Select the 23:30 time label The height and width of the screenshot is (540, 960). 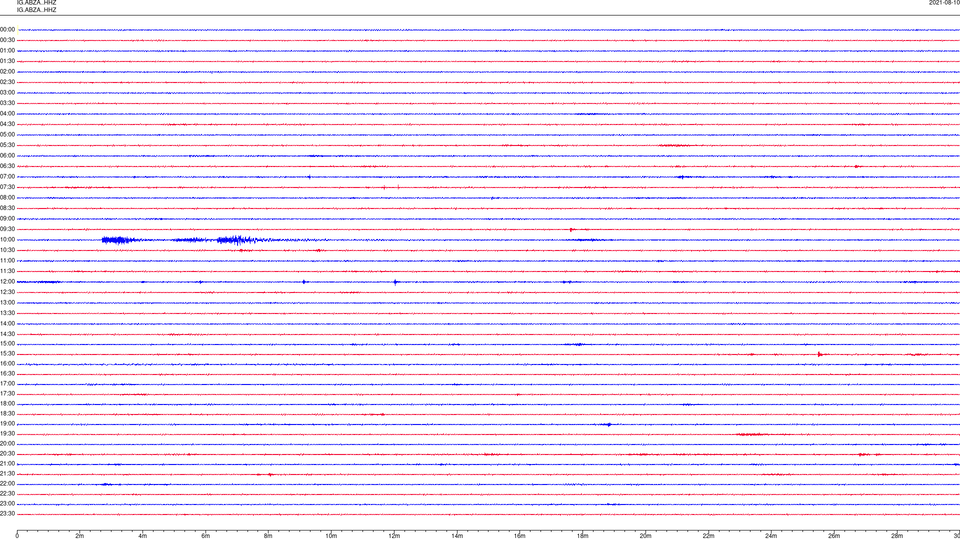tap(7, 514)
